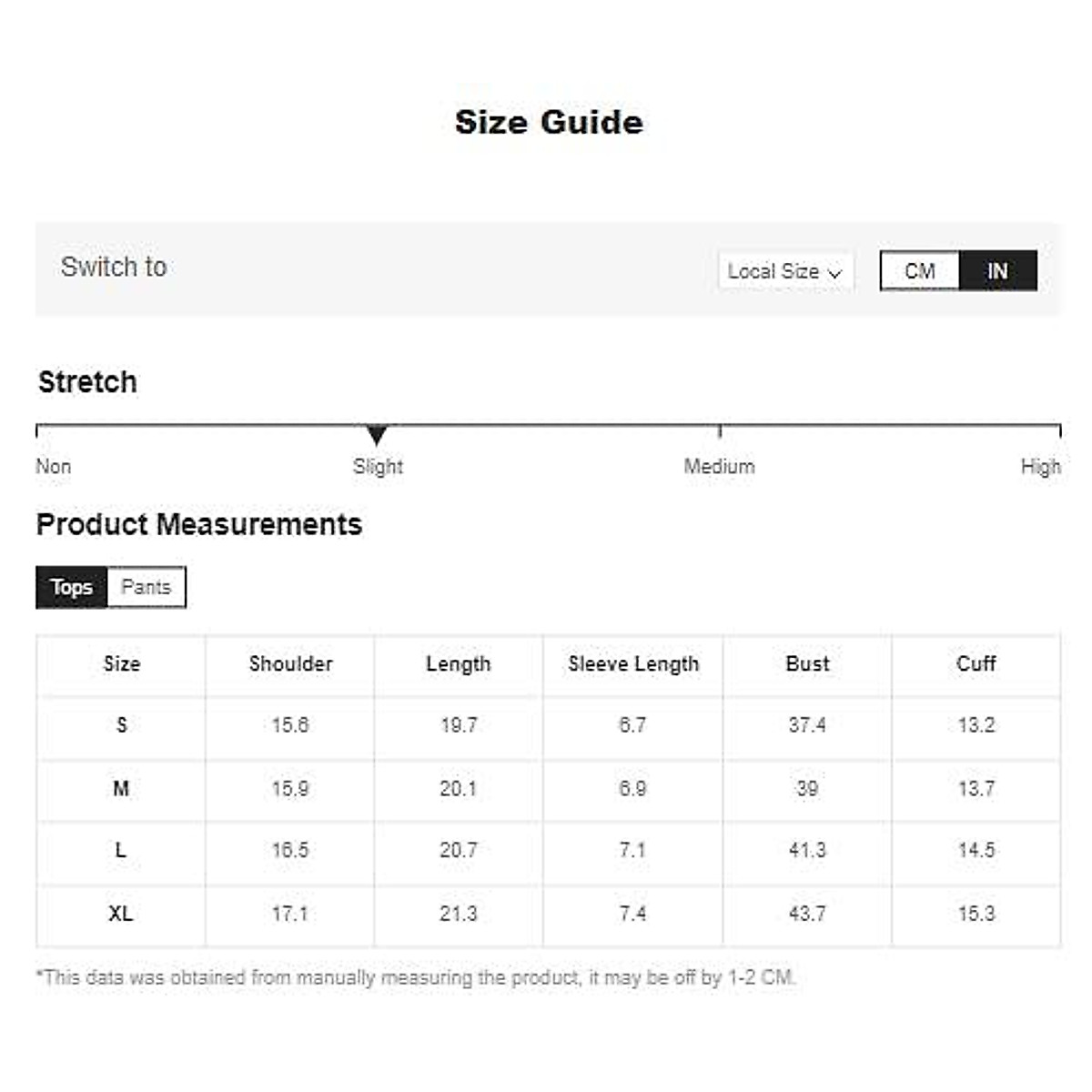
Task: Switch to the Pants tab
Action: 146,587
